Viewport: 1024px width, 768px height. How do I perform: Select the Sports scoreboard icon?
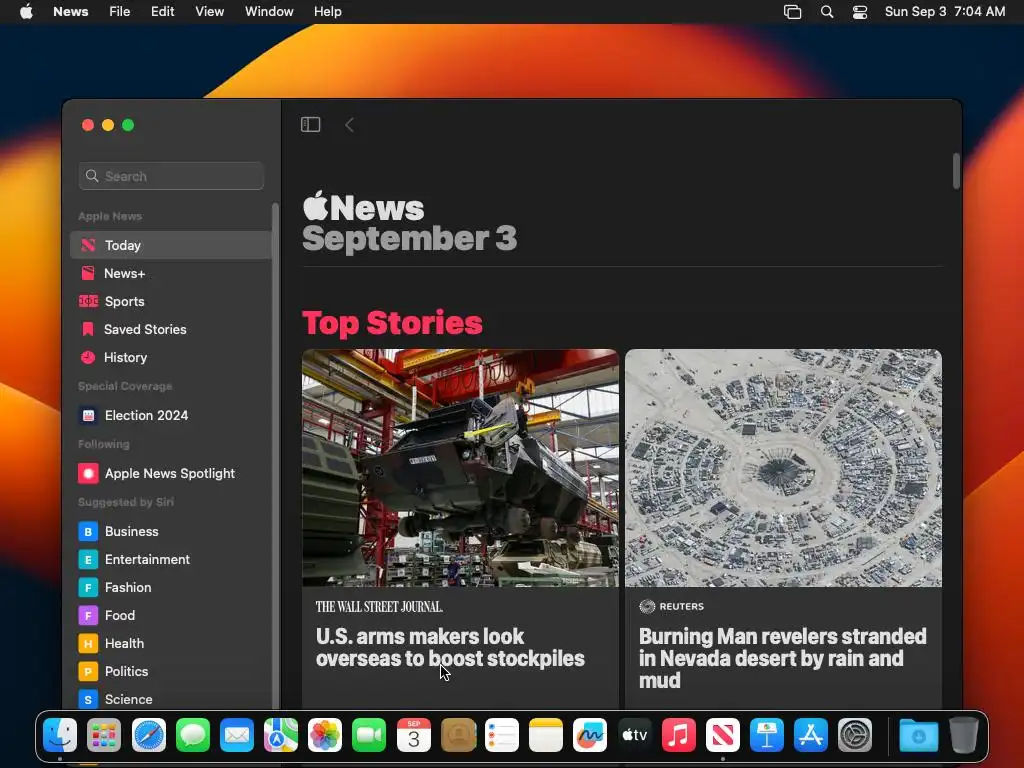pyautogui.click(x=88, y=301)
